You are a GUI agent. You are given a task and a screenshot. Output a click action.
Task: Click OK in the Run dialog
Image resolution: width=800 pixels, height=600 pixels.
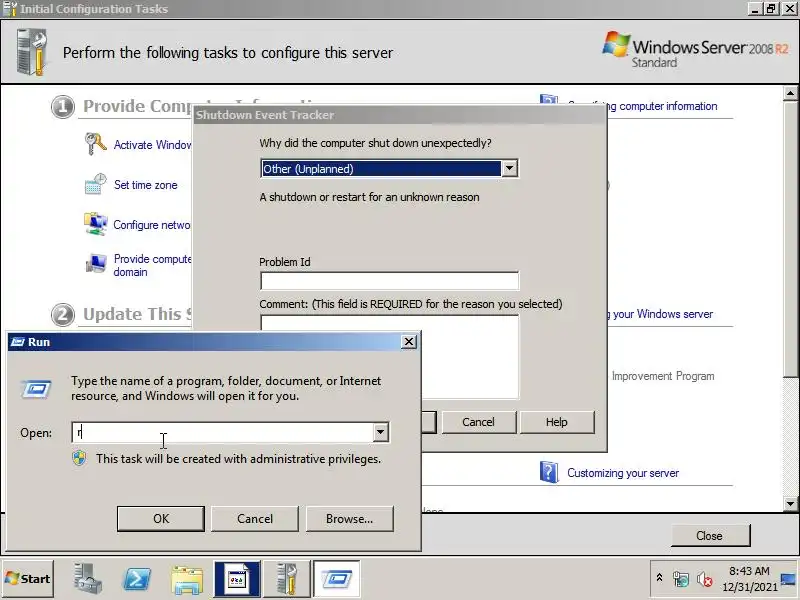click(x=161, y=518)
